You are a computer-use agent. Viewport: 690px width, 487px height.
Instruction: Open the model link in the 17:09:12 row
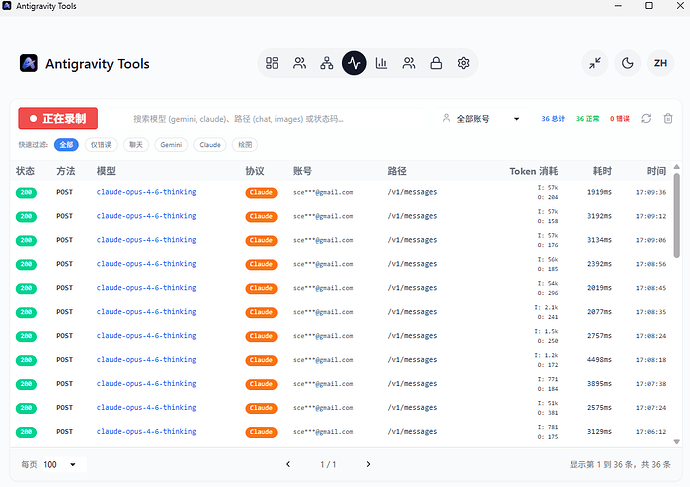pyautogui.click(x=147, y=216)
